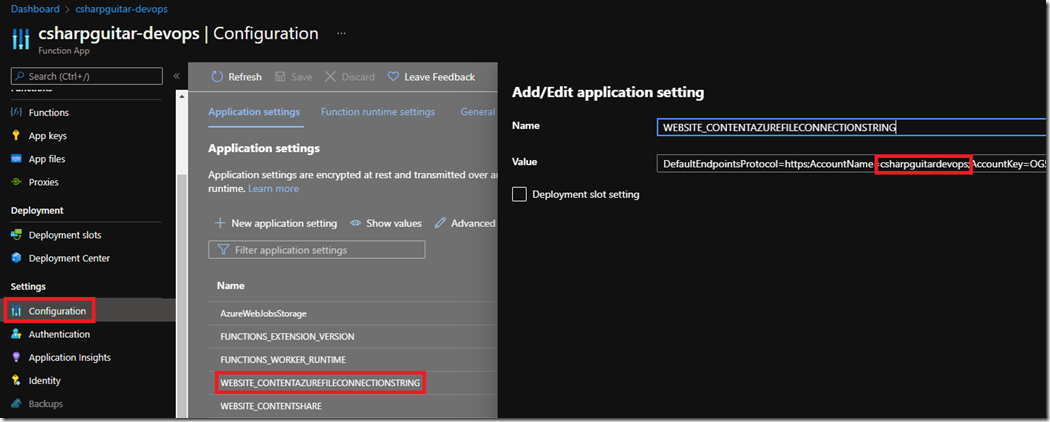1050x422 pixels.
Task: Open the AzureWebJobsStorage setting
Action: coord(263,313)
